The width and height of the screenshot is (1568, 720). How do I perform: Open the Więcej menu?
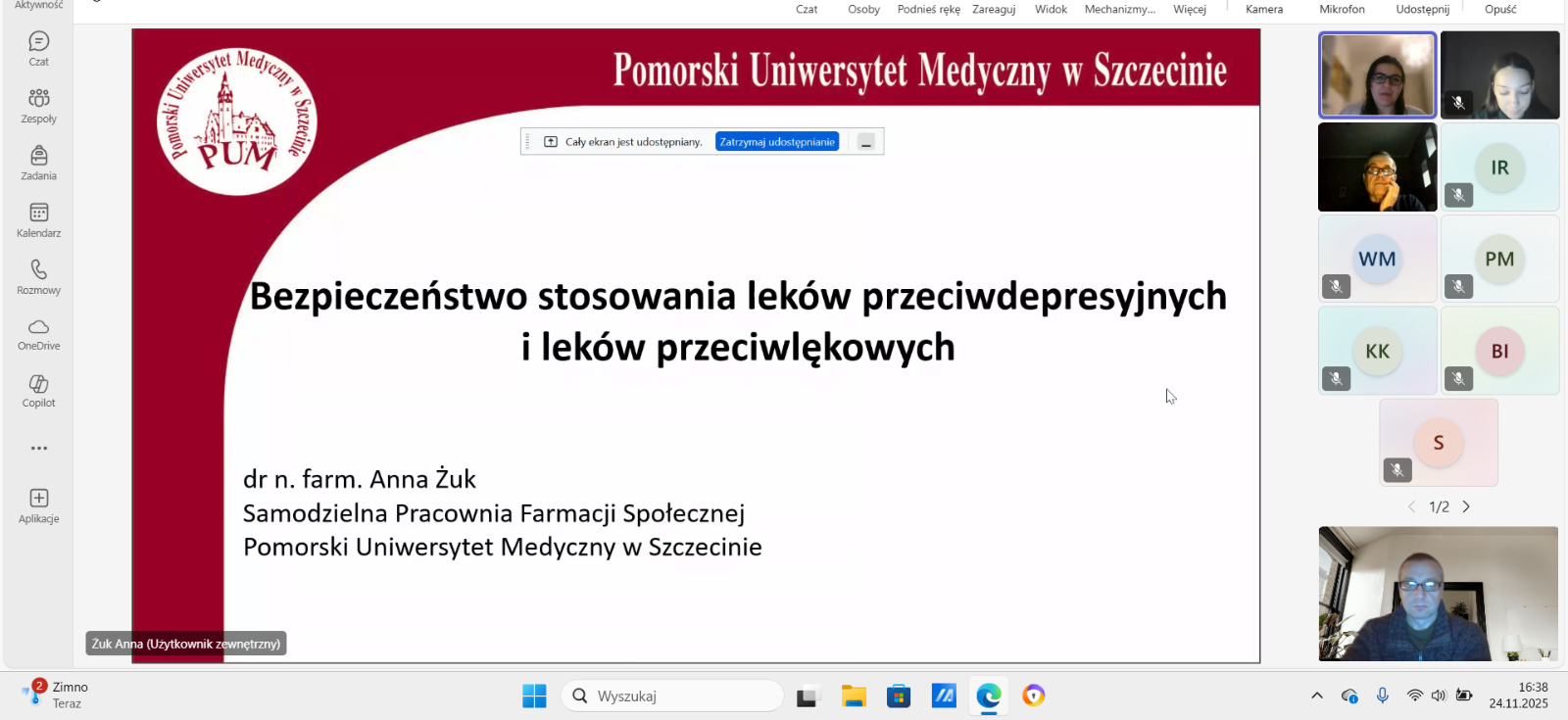point(1189,9)
